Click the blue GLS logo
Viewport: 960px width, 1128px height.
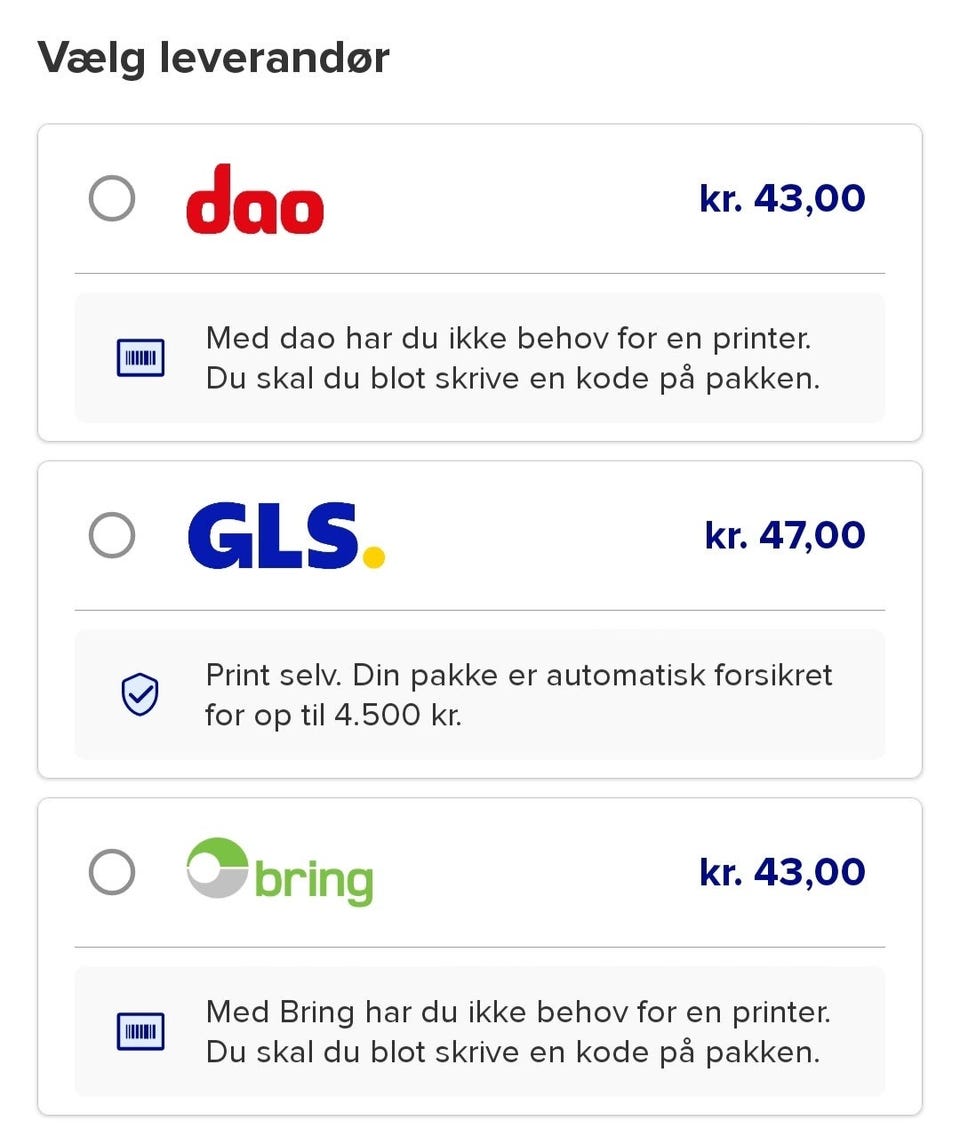(x=285, y=536)
